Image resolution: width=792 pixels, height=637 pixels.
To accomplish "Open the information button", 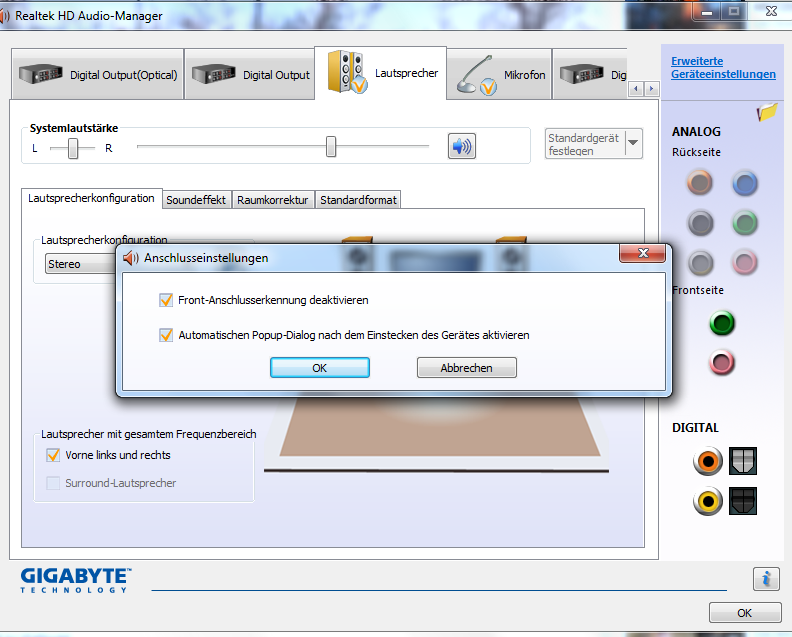I will click(766, 578).
